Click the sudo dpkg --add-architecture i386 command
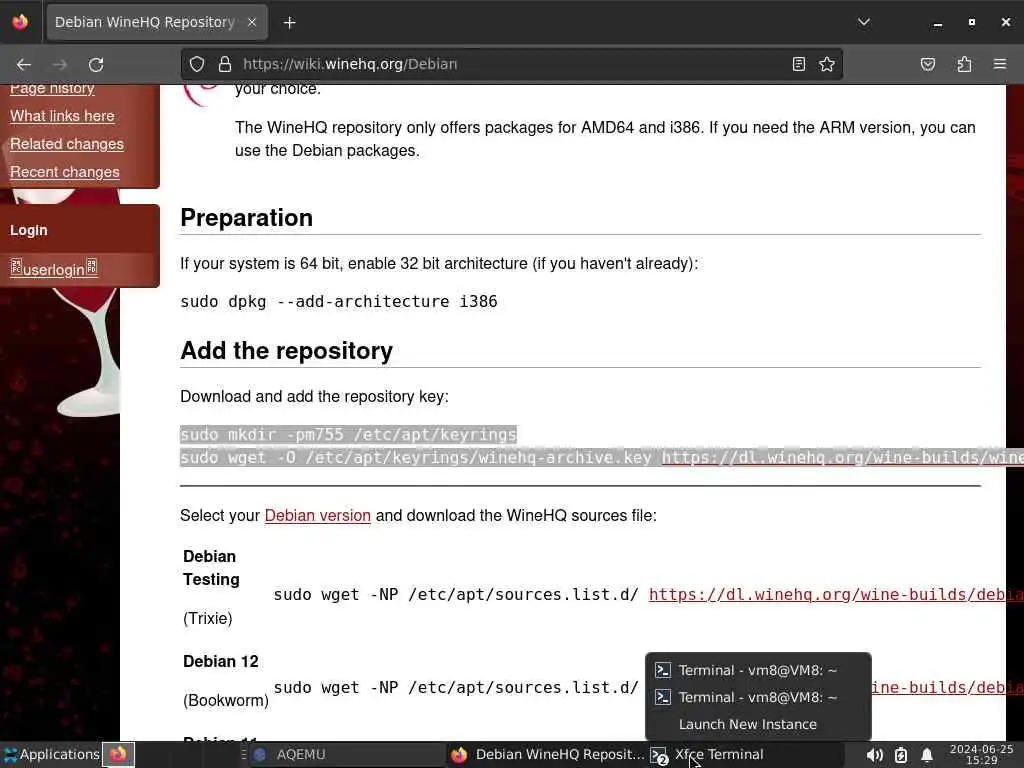Screen dimensions: 1024x768 (339, 302)
